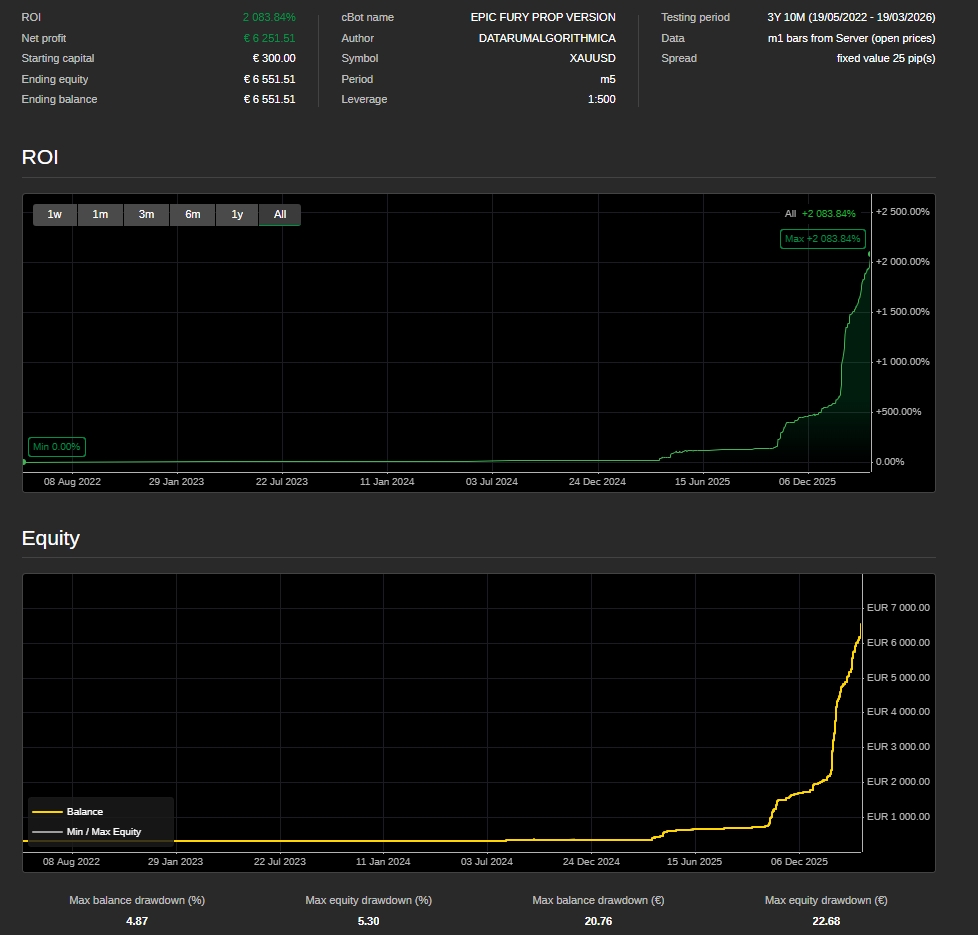Select the 1w range button
The width and height of the screenshot is (978, 935).
click(55, 214)
